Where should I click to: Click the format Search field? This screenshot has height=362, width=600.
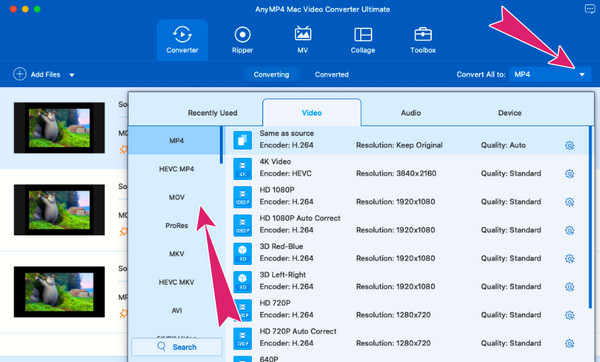pos(176,347)
